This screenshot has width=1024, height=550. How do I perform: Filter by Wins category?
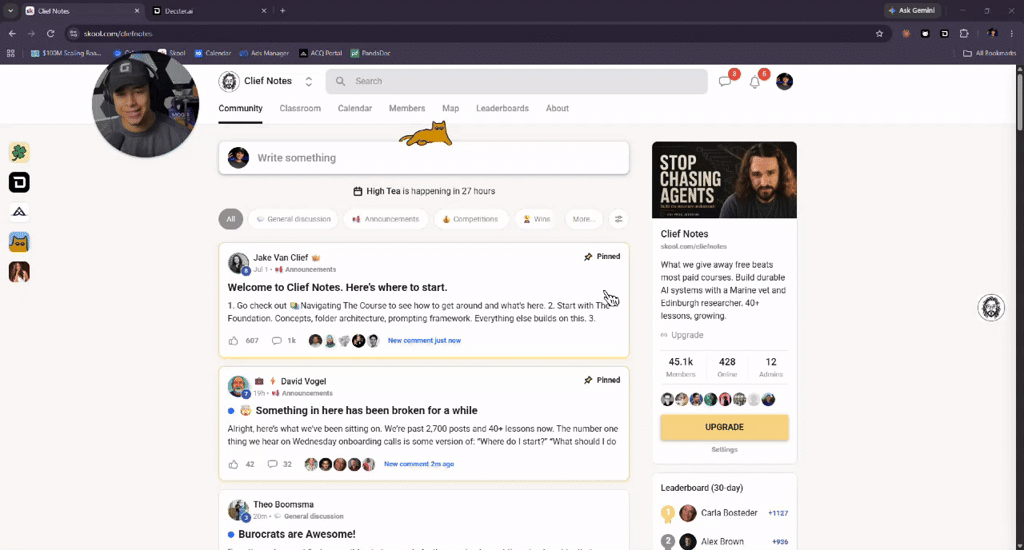(x=536, y=219)
